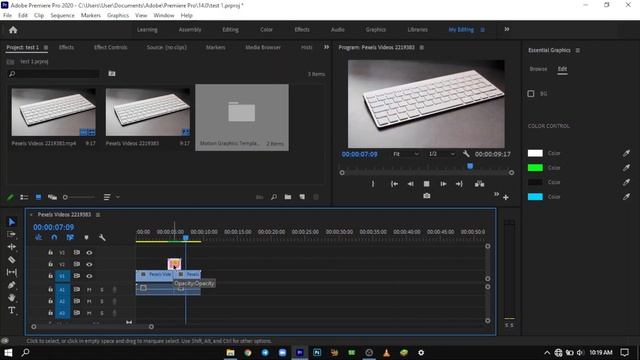The image size is (640, 360).
Task: Toggle linked selection in the timeline
Action: (70, 237)
